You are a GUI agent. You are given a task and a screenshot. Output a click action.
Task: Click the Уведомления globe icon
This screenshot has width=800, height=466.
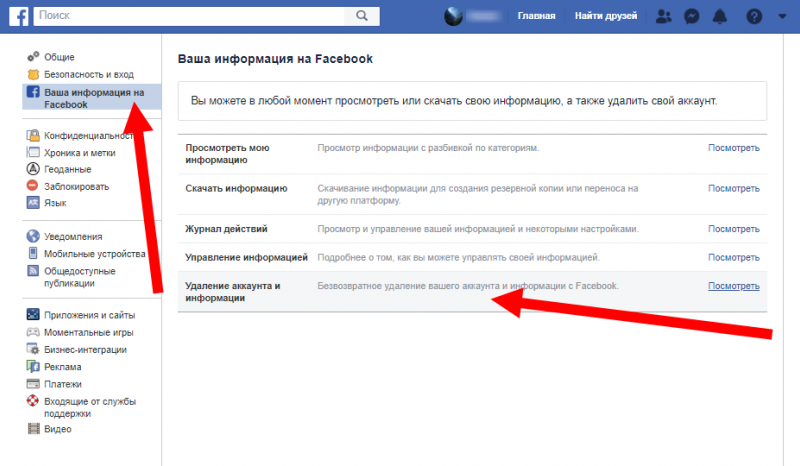pos(33,236)
